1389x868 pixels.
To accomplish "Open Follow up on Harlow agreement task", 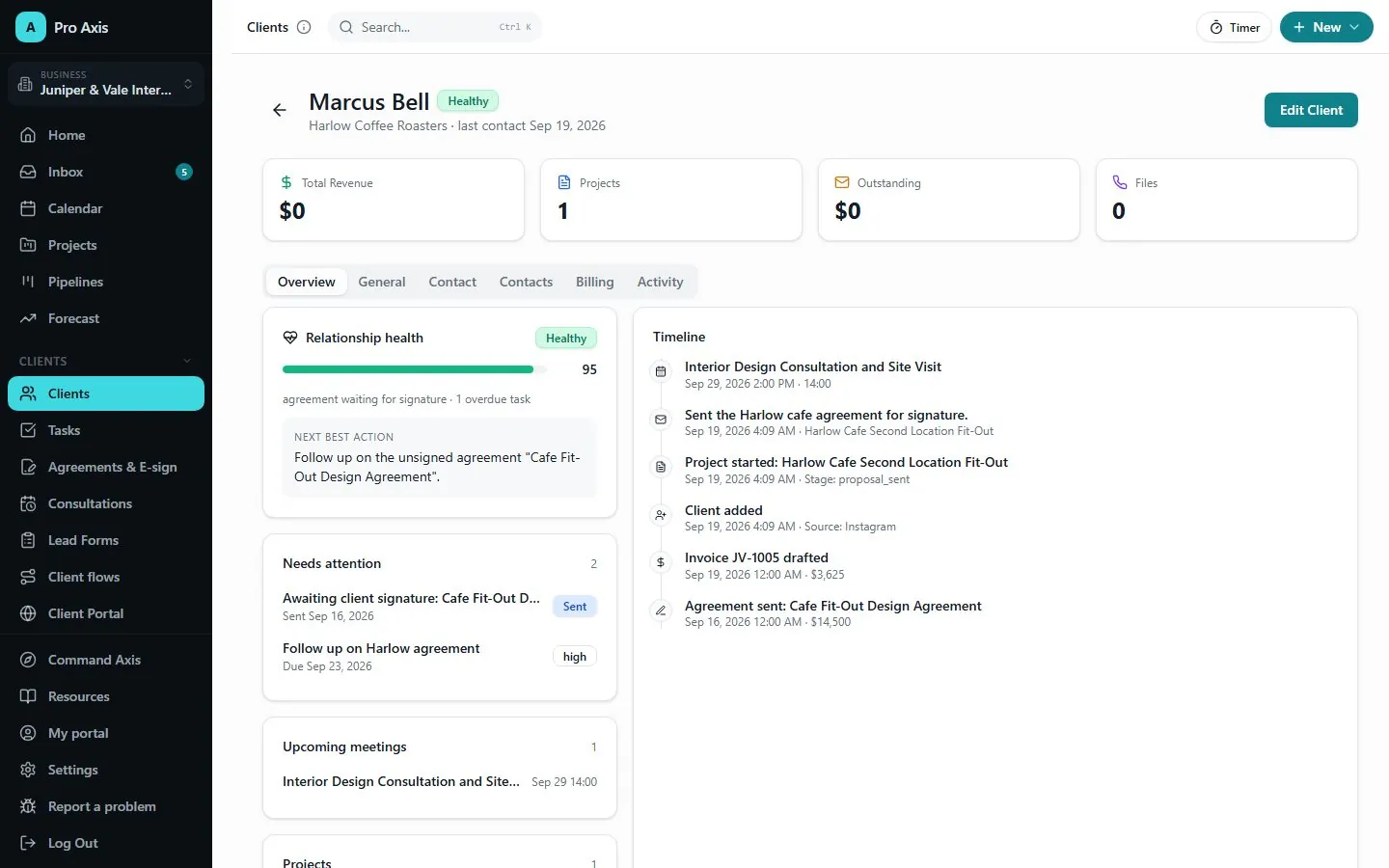I will pos(440,657).
